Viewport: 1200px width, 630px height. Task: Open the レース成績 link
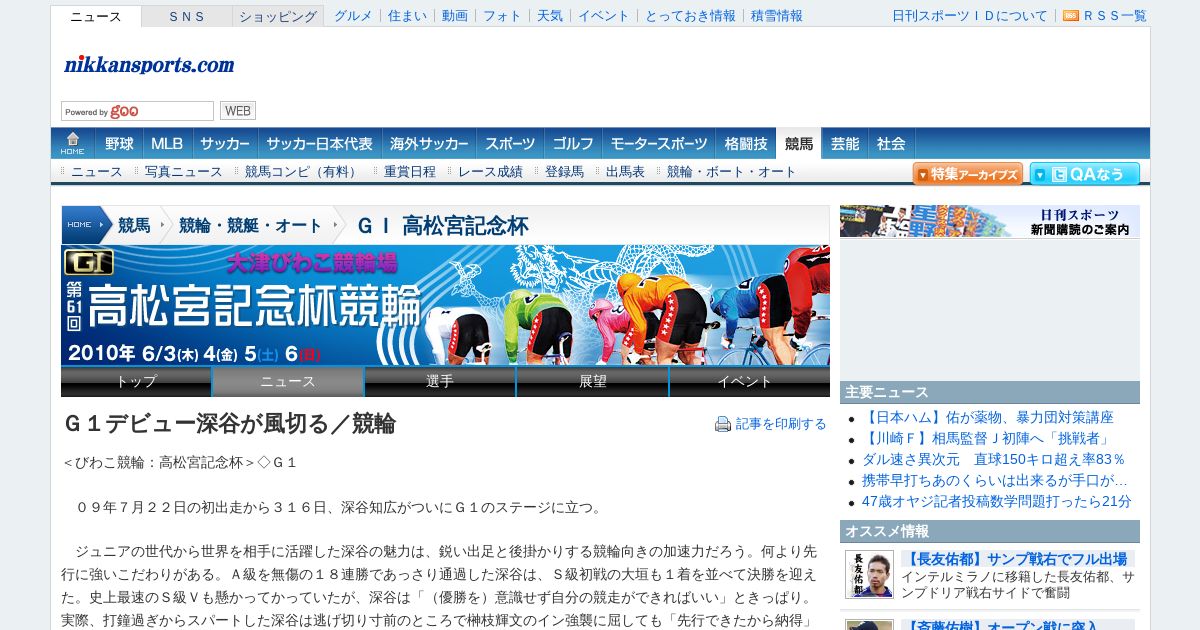click(490, 172)
